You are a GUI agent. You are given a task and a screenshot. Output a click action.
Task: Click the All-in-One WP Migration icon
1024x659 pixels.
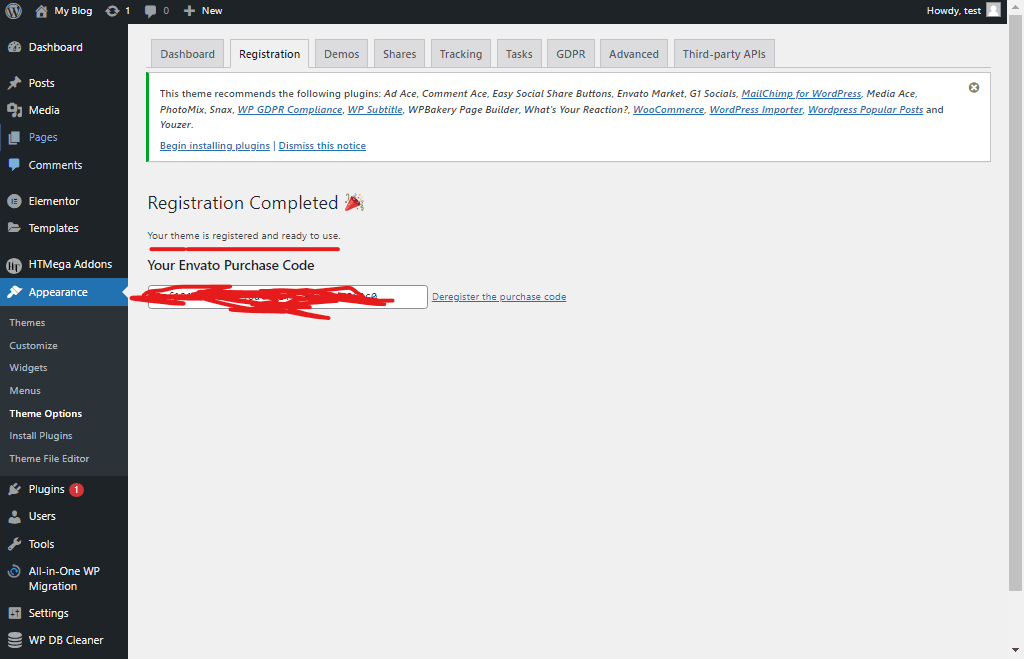click(14, 571)
